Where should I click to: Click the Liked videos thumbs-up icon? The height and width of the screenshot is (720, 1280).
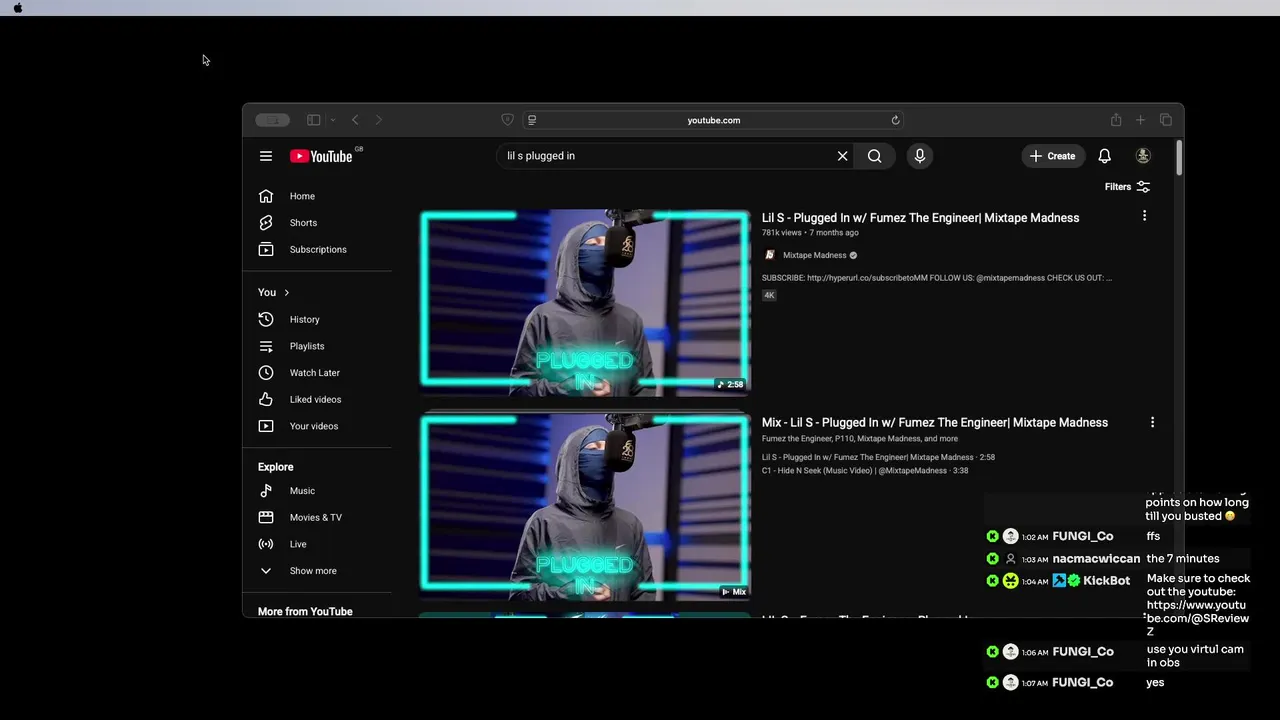266,399
